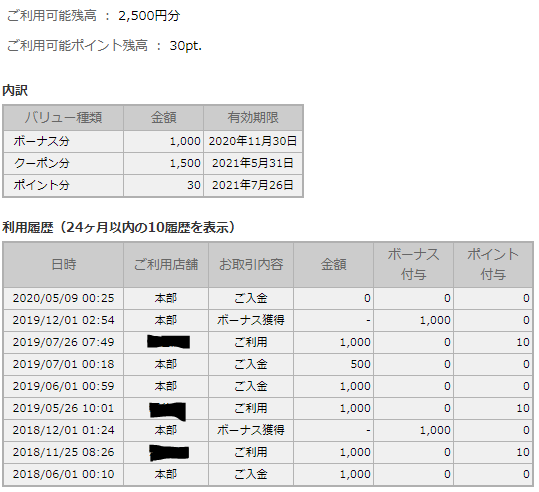The height and width of the screenshot is (492, 539).
Task: Select the 2018/12/01 01:24 date cell
Action: [63, 430]
